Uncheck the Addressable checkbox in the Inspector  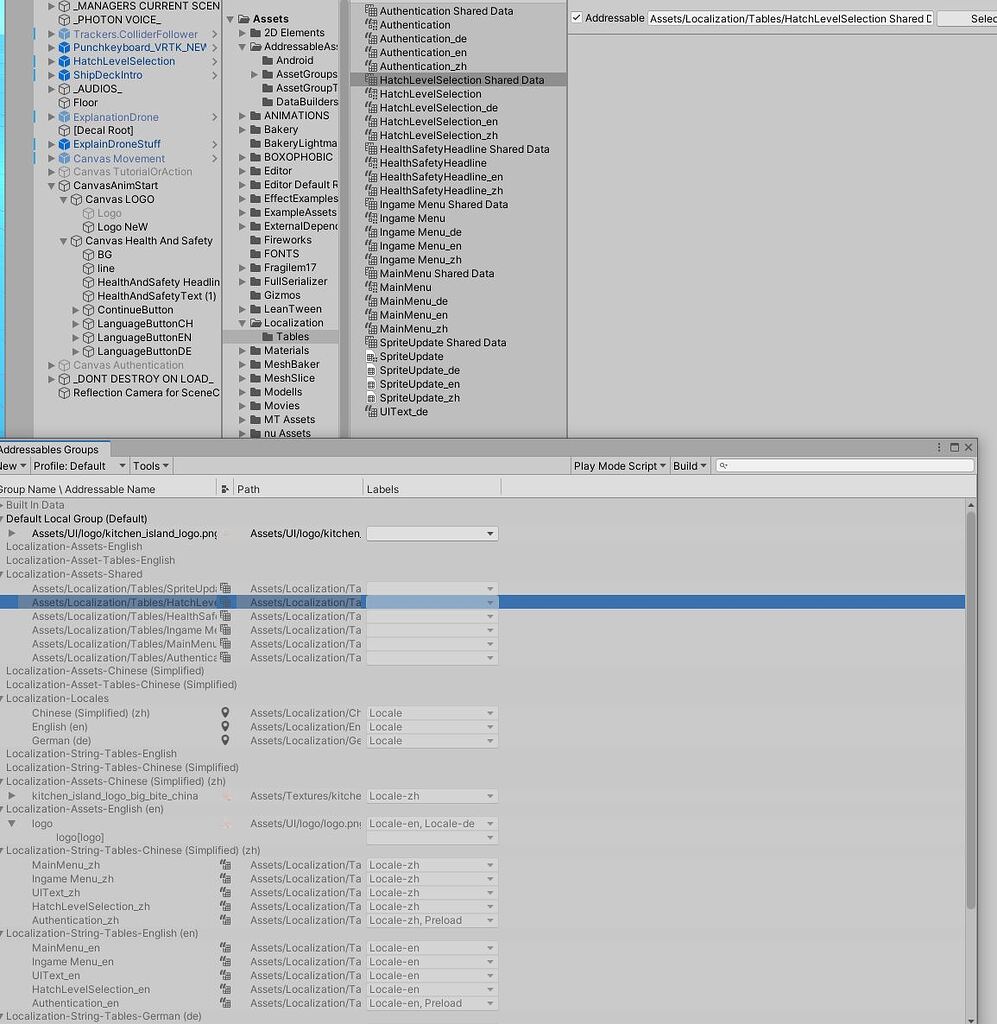(577, 17)
